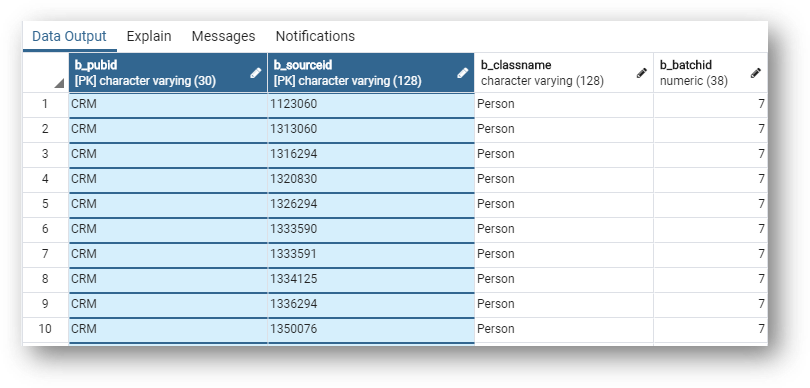Select the b_sourceid column header
This screenshot has height=388, width=810.
coord(371,73)
